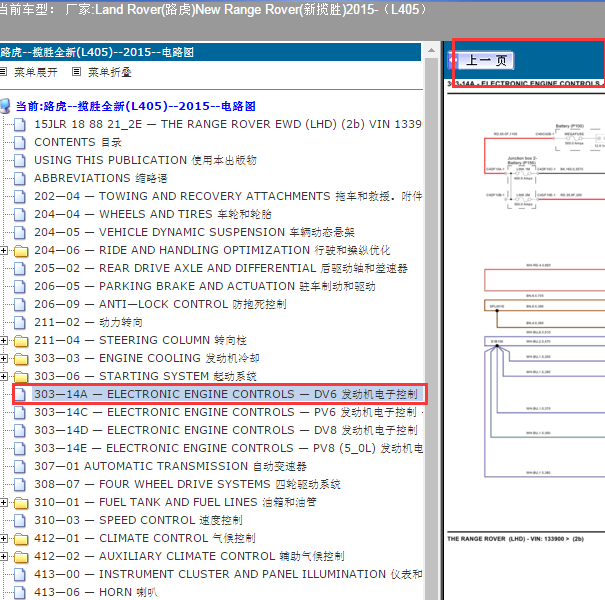This screenshot has height=600, width=605.
Task: Click the tree panel scrollbar up arrow
Action: (431, 50)
